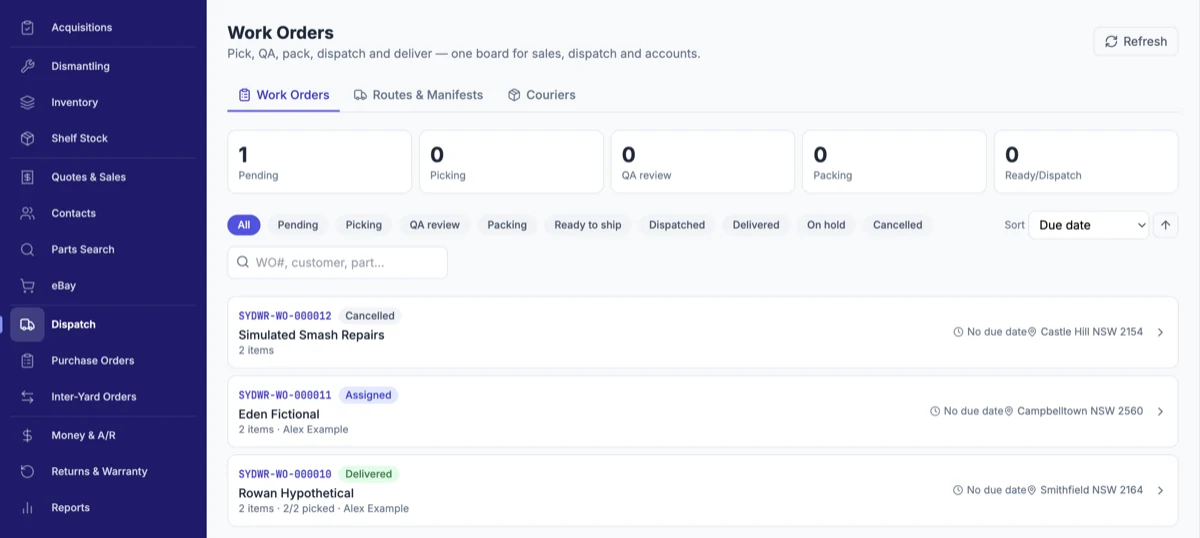This screenshot has height=538, width=1200.
Task: Click the Parts Search magnifier icon
Action: pyautogui.click(x=28, y=249)
